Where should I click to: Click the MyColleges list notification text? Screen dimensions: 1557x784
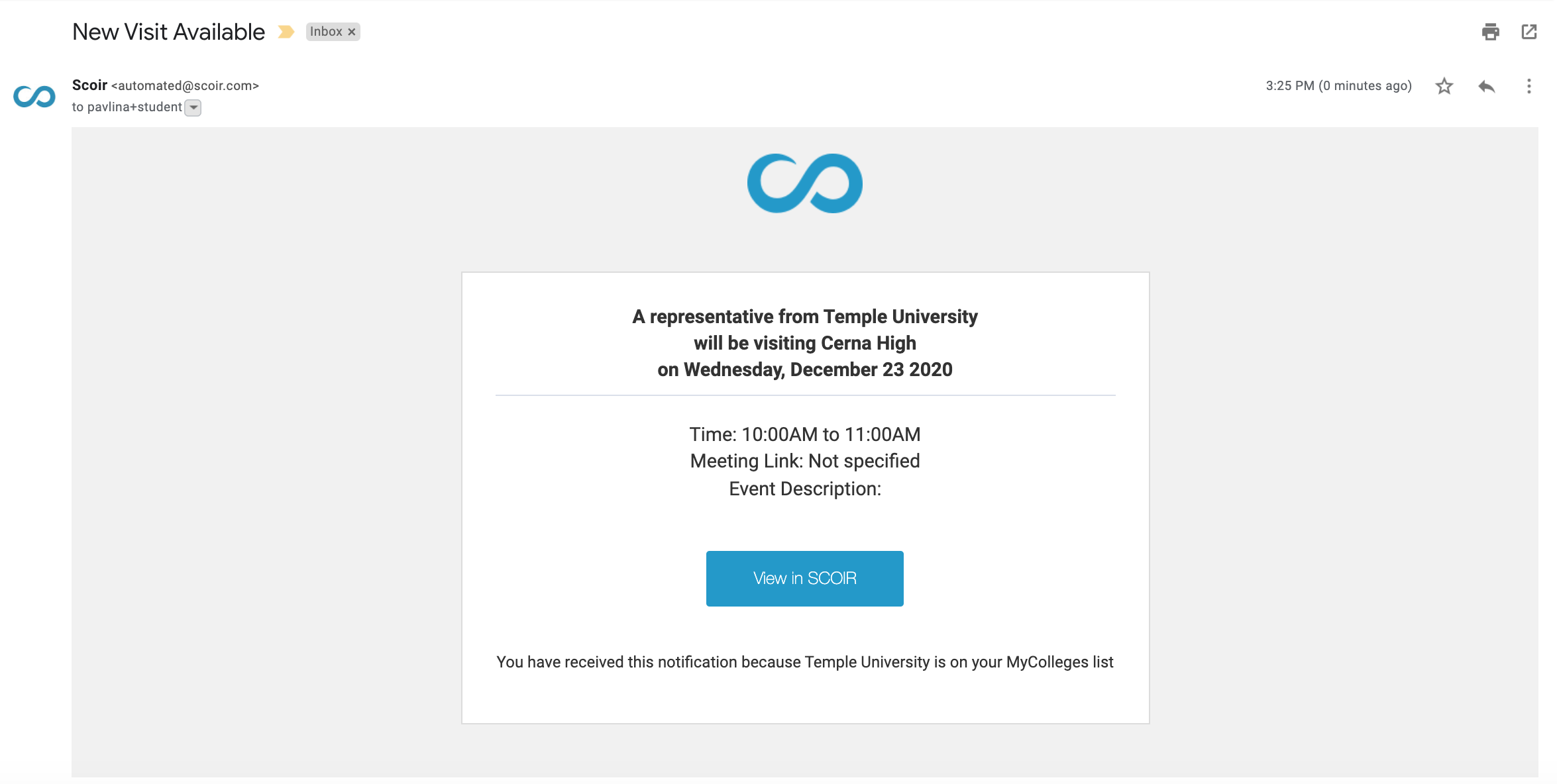pyautogui.click(x=804, y=662)
